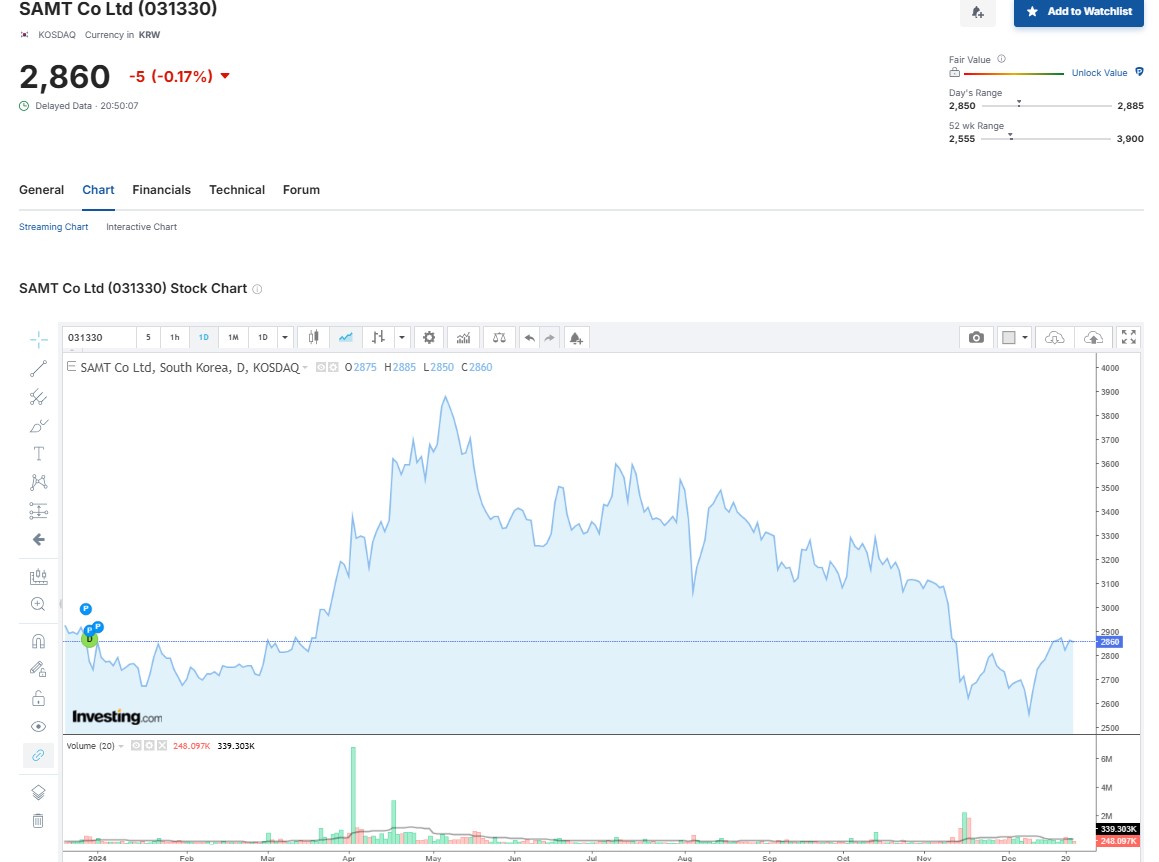Create an alert with the bell-plus icon
Image resolution: width=1159 pixels, height=862 pixels.
tap(576, 338)
